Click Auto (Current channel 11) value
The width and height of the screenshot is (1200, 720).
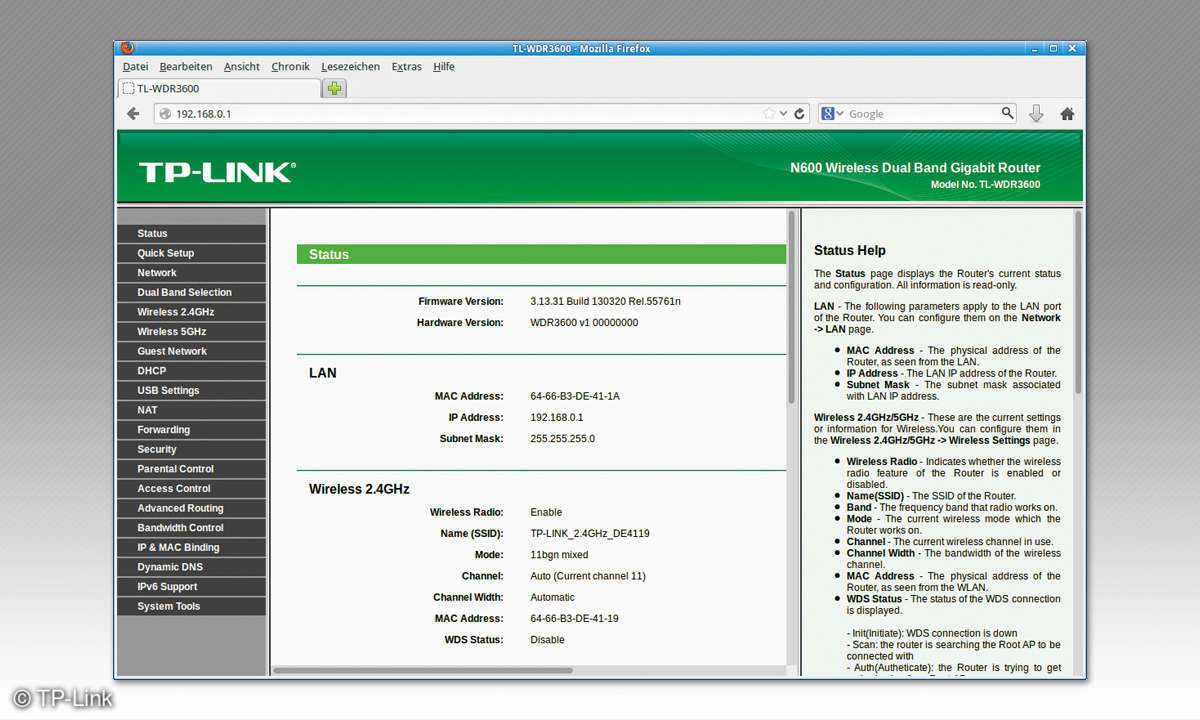[x=588, y=577]
